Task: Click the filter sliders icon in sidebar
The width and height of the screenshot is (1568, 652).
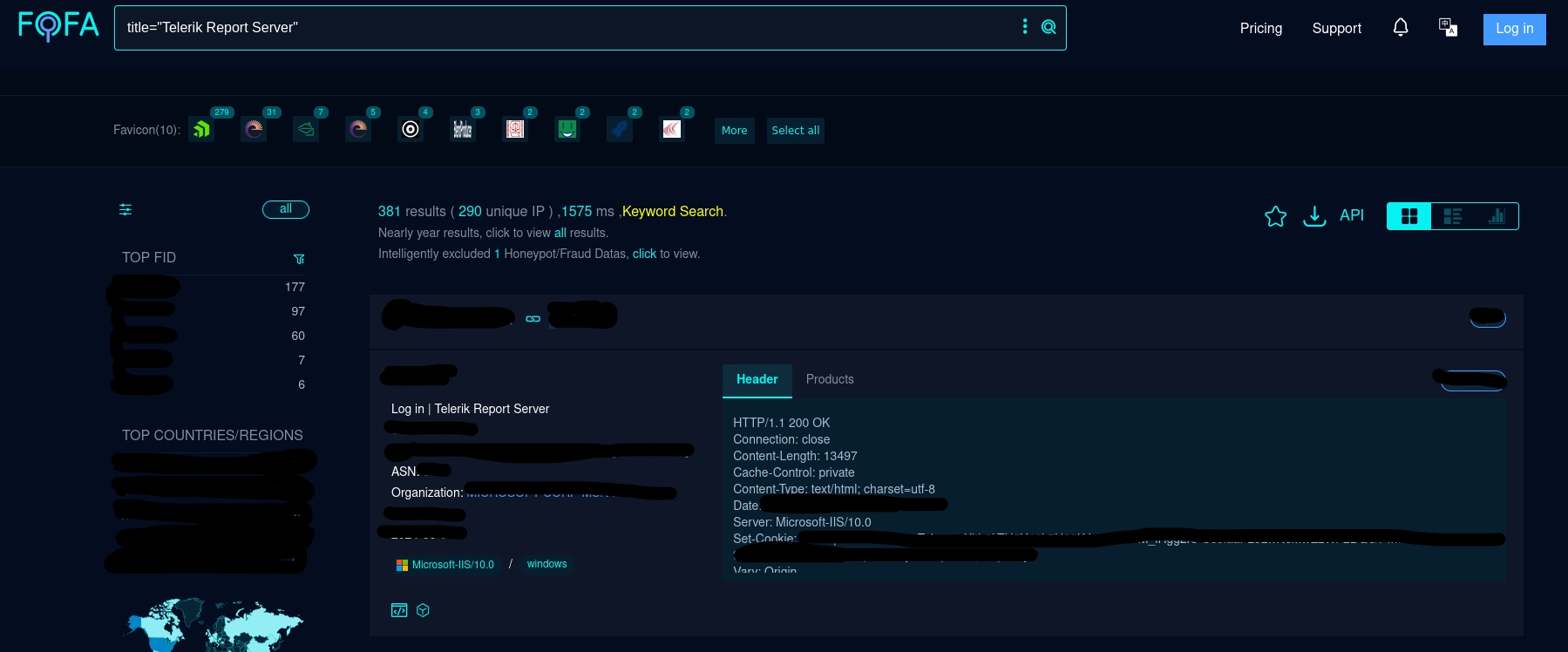Action: click(x=126, y=209)
